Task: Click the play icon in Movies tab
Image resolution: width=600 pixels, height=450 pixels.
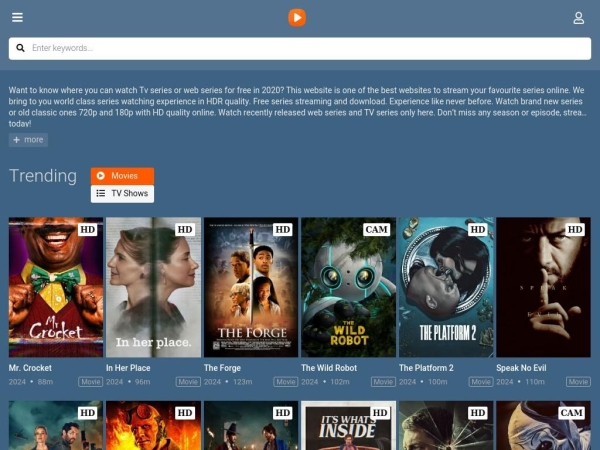Action: 101,176
